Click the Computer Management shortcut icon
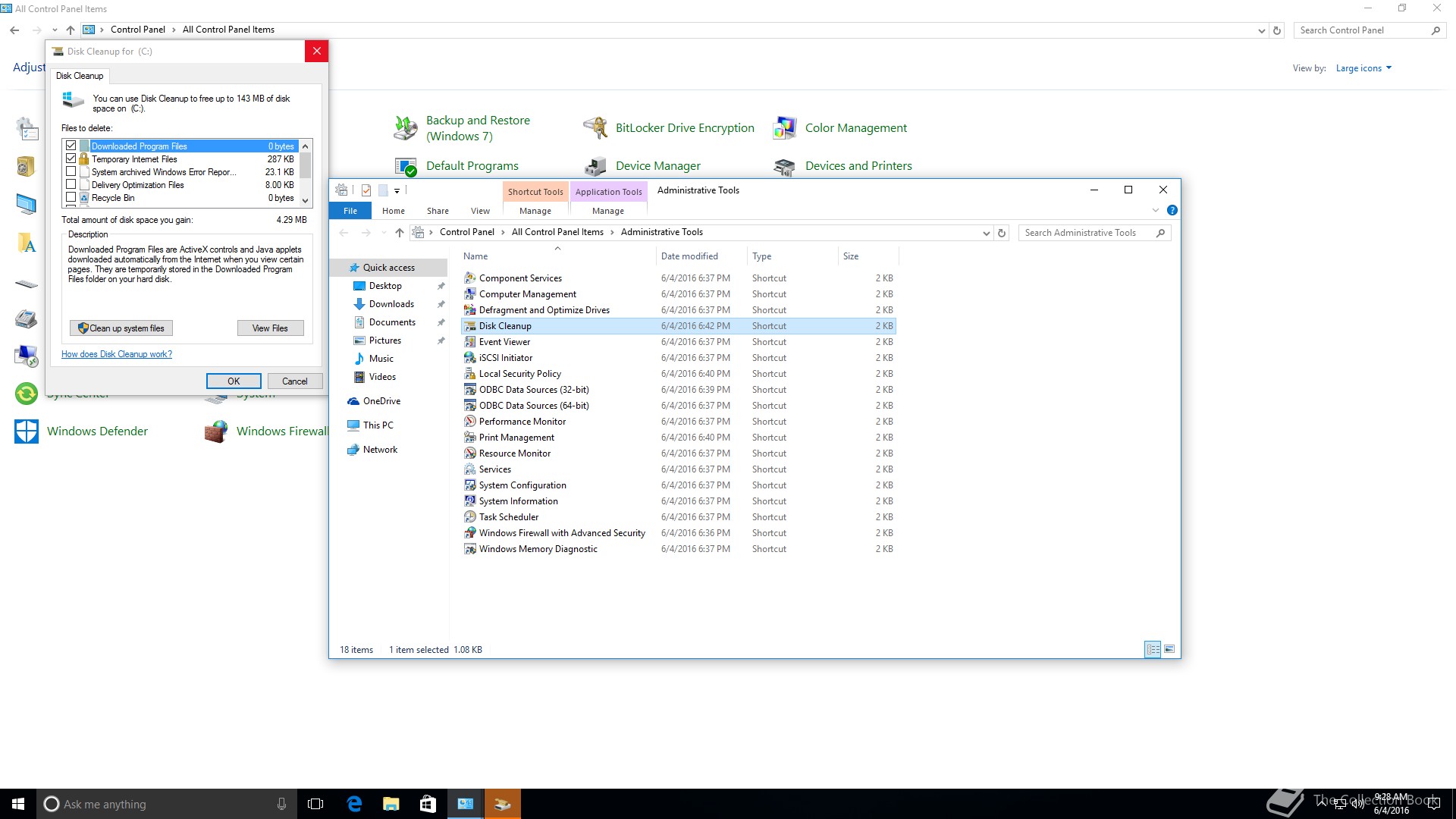Screen dimensions: 1456x819 coord(470,294)
